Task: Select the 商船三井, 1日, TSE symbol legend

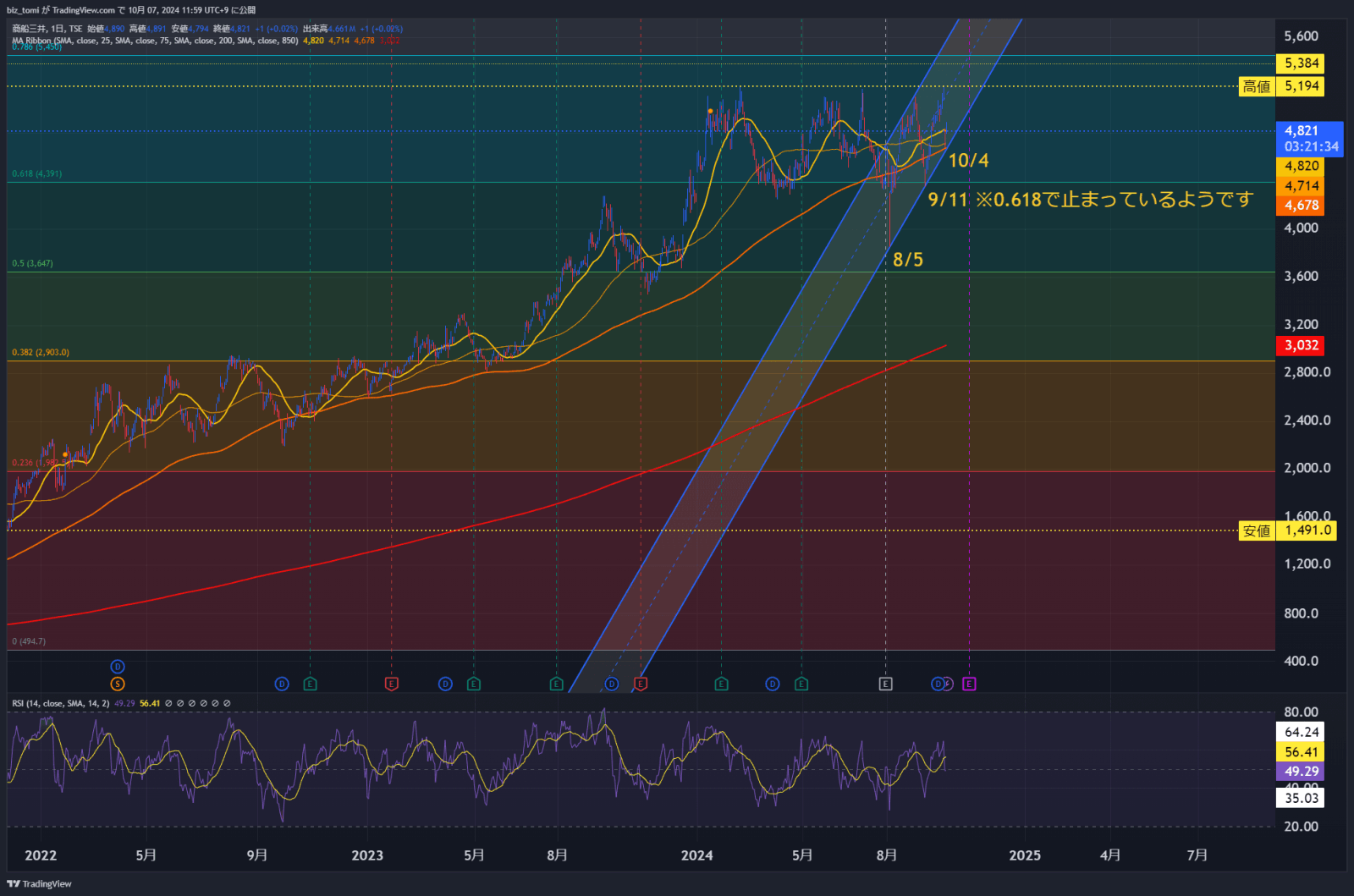Action: click(47, 29)
